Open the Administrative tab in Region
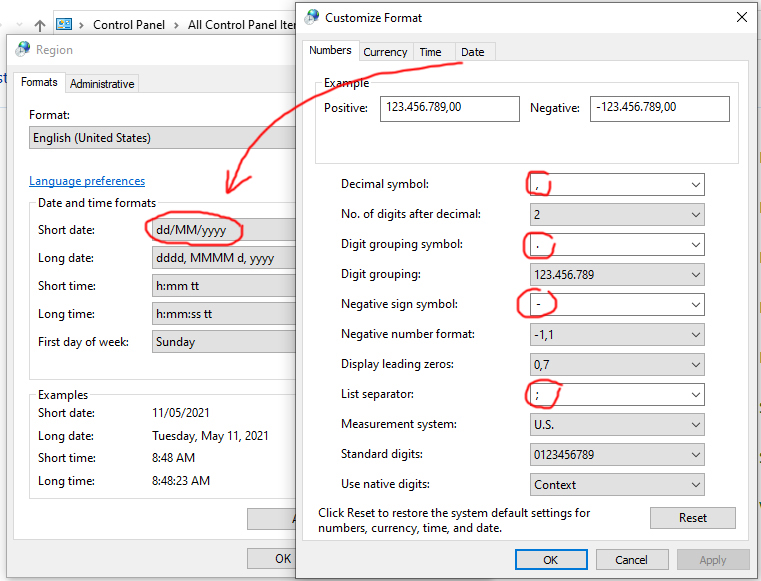The width and height of the screenshot is (761, 581). (x=102, y=84)
